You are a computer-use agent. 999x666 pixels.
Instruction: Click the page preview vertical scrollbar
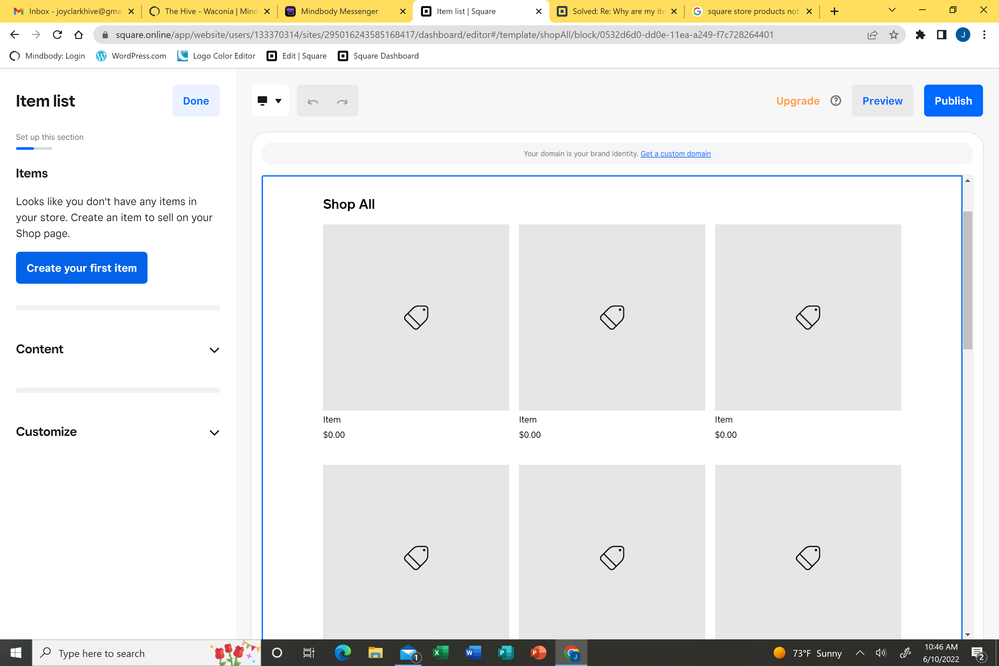(x=967, y=280)
